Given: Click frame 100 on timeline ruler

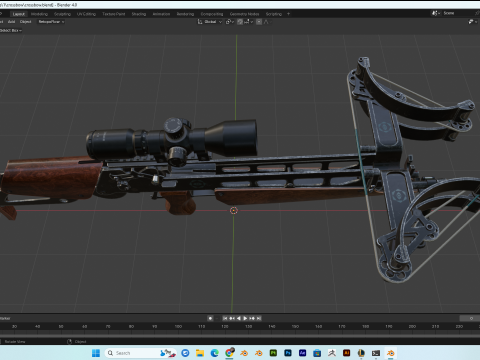Looking at the screenshot, I should tap(178, 326).
